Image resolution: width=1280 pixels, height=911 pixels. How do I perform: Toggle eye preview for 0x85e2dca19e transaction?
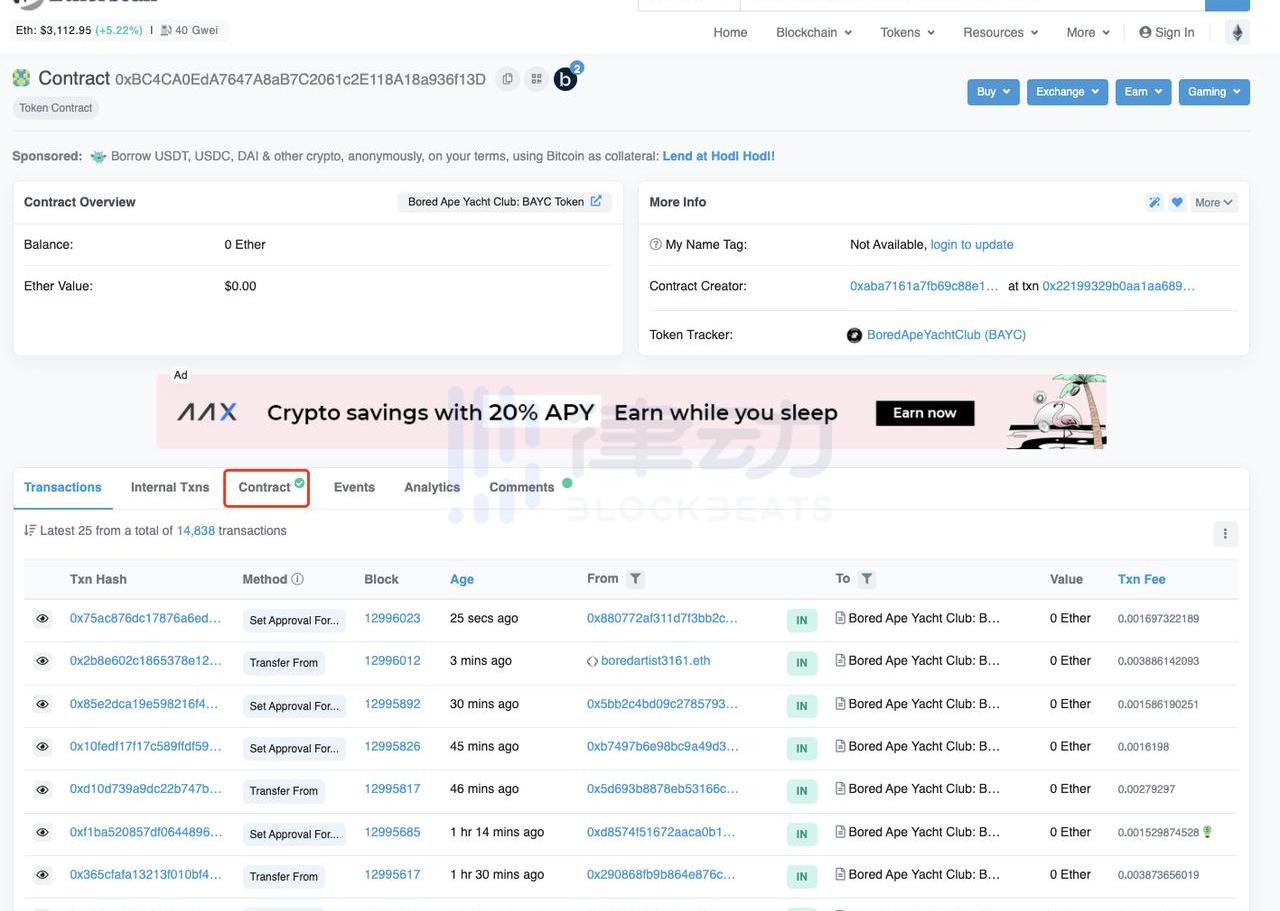[x=42, y=704]
